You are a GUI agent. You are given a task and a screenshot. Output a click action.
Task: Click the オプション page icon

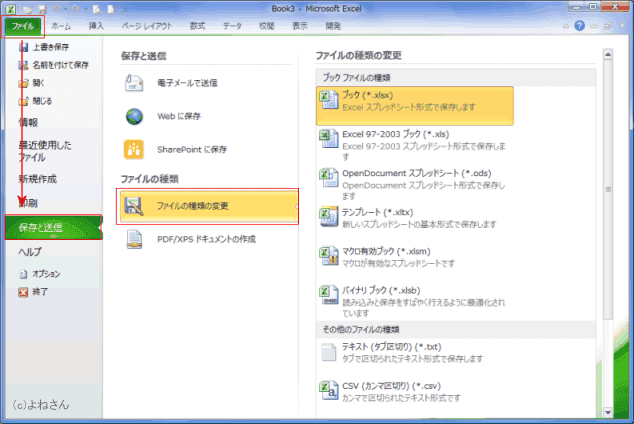23,274
